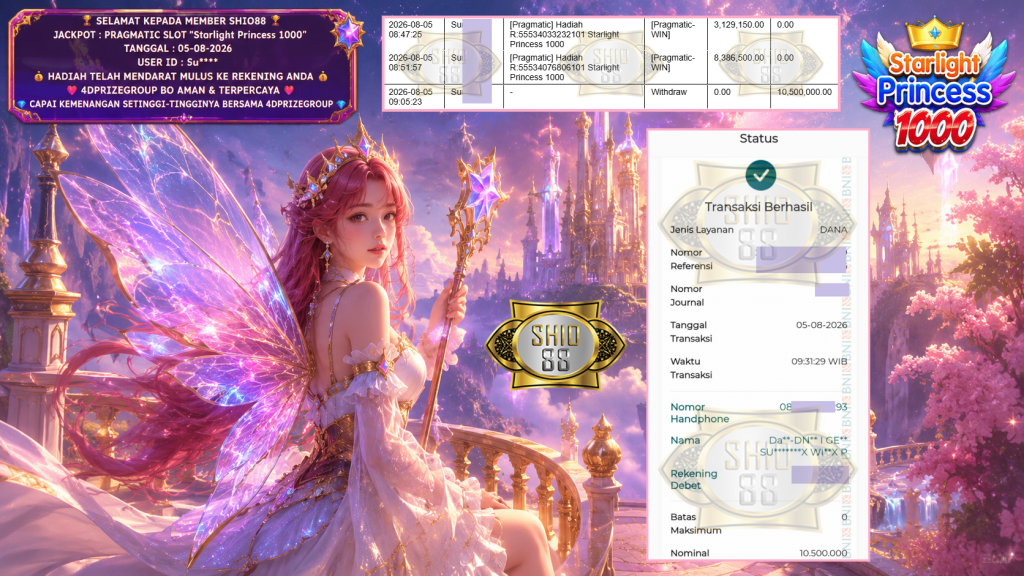This screenshot has width=1024, height=576.
Task: Click 'CAPAI KEMENANGAN SETINGGI-TINGGINYA' line
Action: point(181,104)
